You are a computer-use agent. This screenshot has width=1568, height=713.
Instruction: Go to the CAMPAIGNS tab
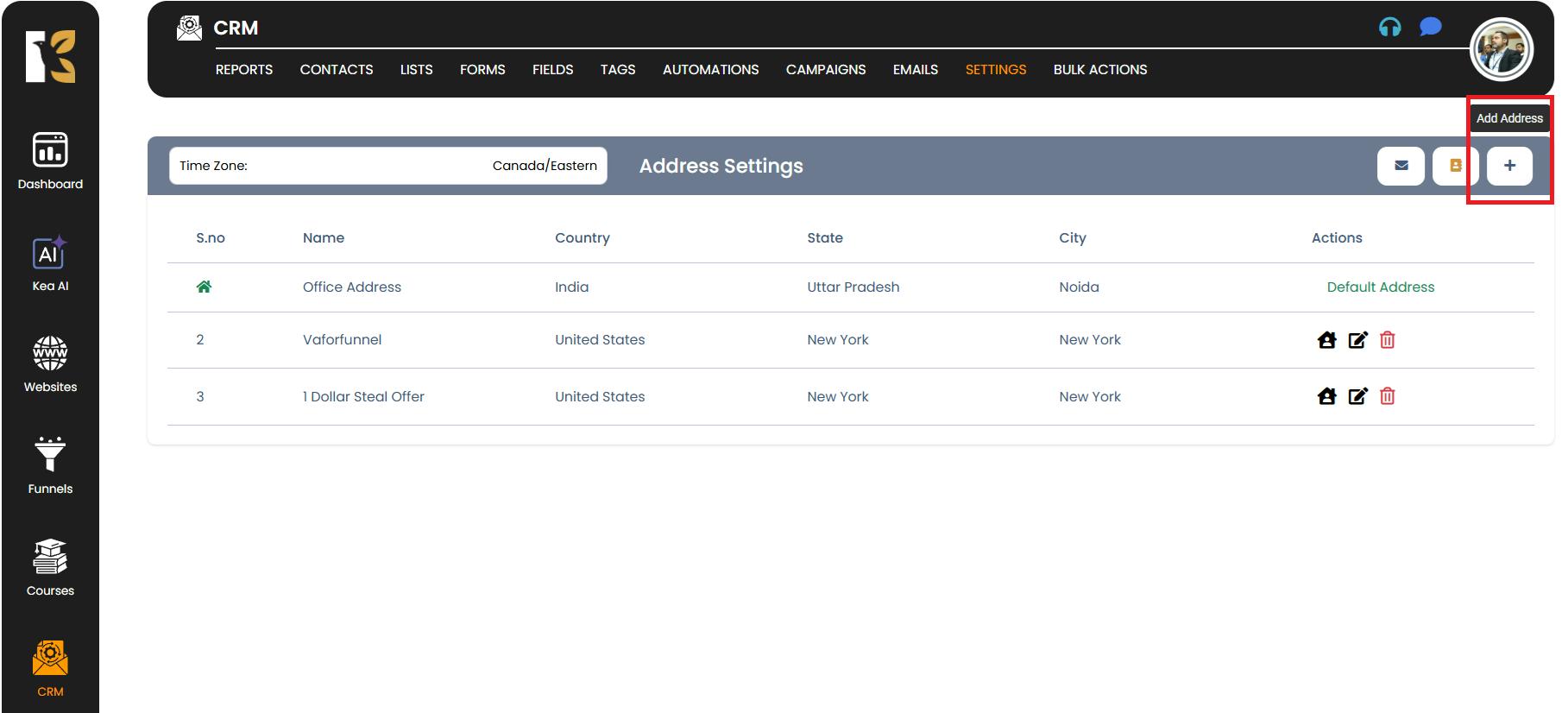click(x=825, y=70)
